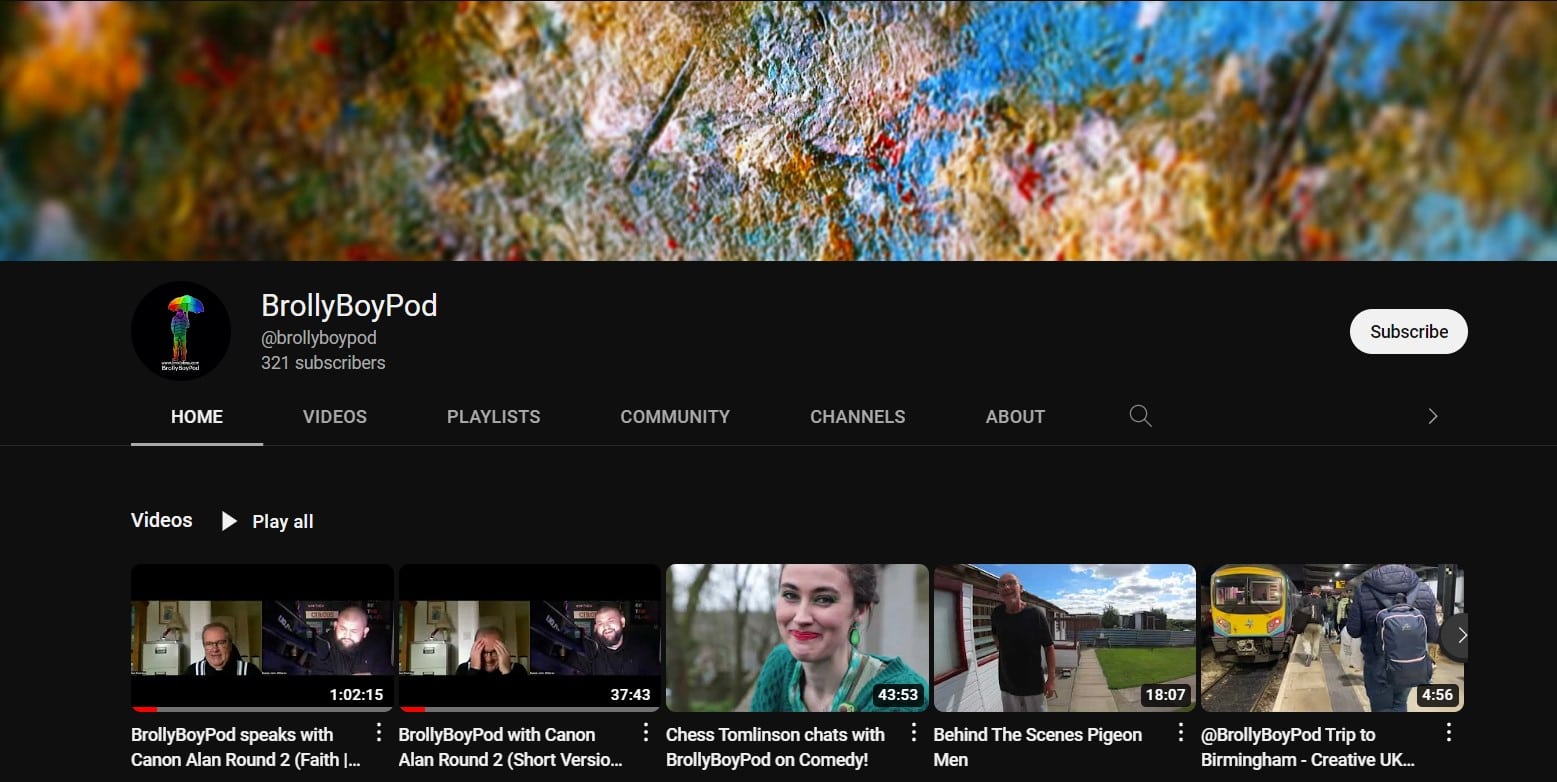Viewport: 1557px width, 782px height.
Task: Open title BrollyBoyPod speaks with Canon Alan Round 2
Action: [246, 747]
